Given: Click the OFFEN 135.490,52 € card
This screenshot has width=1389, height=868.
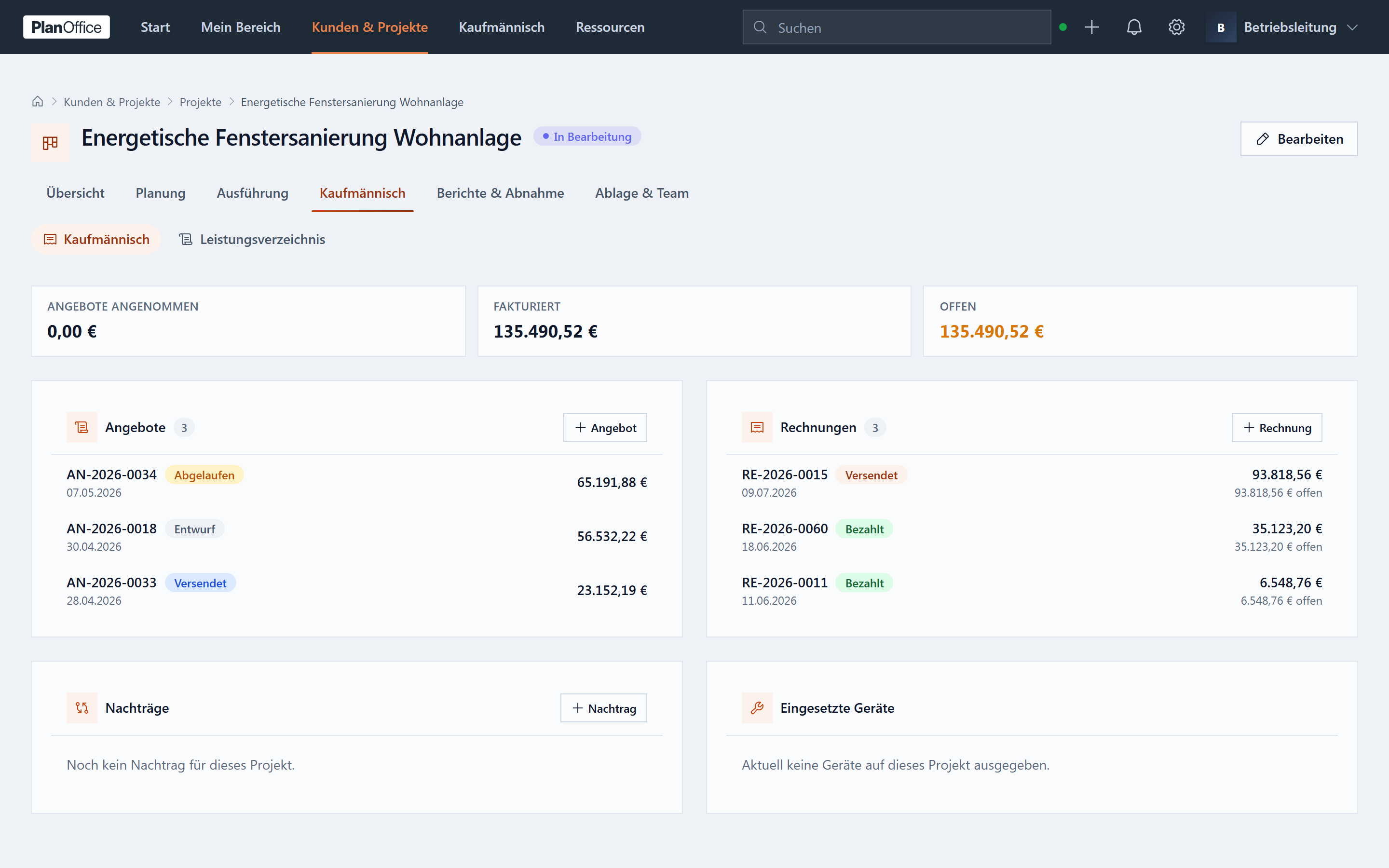Looking at the screenshot, I should pyautogui.click(x=1140, y=322).
